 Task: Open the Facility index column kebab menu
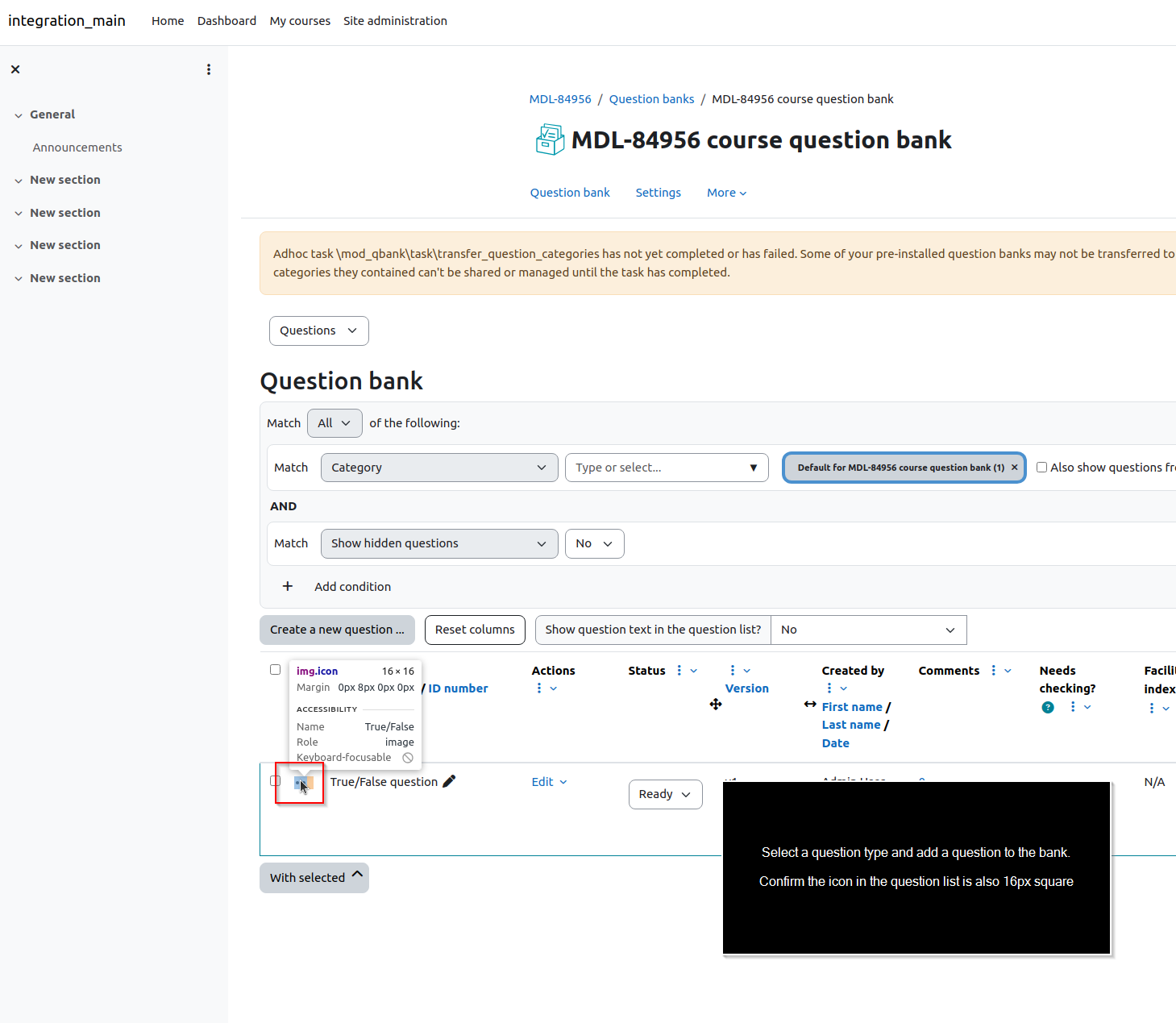[x=1152, y=709]
